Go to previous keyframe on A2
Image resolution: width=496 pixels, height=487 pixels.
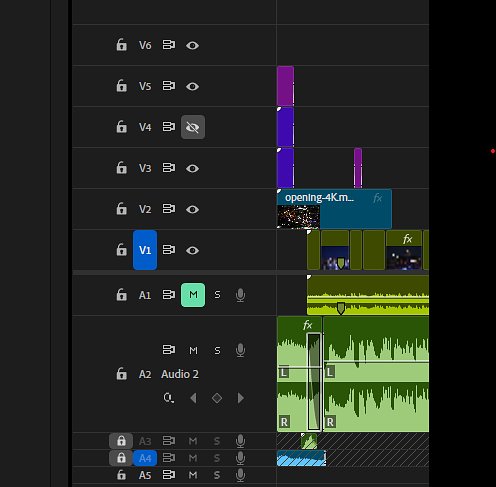[193, 398]
